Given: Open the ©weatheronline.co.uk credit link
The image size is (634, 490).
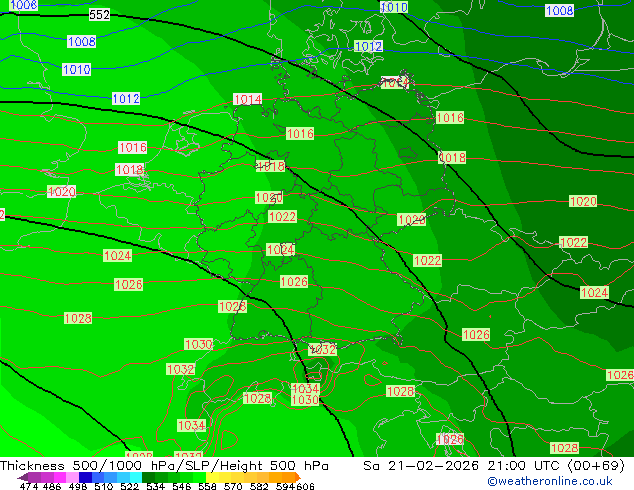Looking at the screenshot, I should (x=549, y=481).
